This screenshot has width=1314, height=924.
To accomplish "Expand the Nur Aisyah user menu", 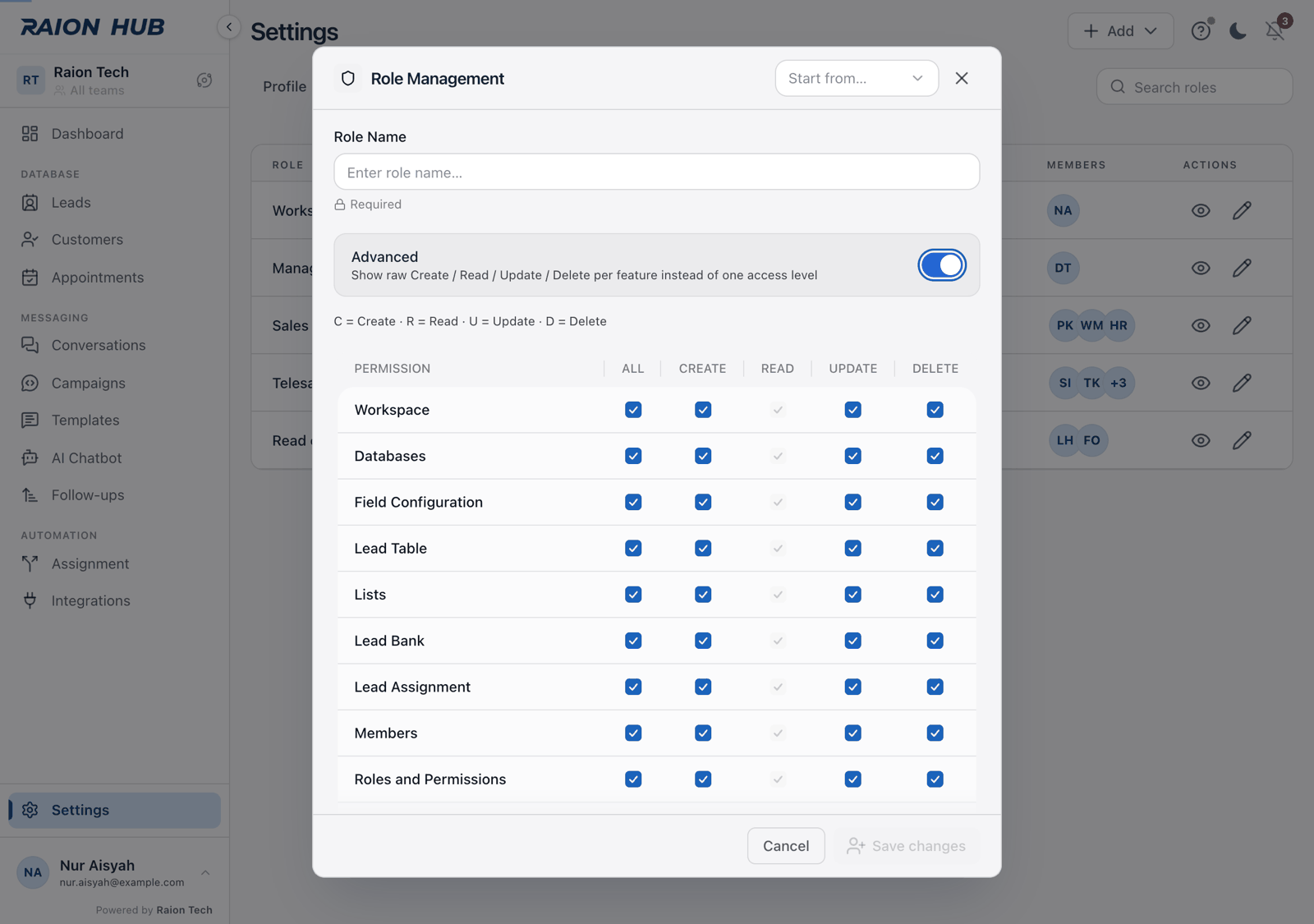I will coord(114,872).
